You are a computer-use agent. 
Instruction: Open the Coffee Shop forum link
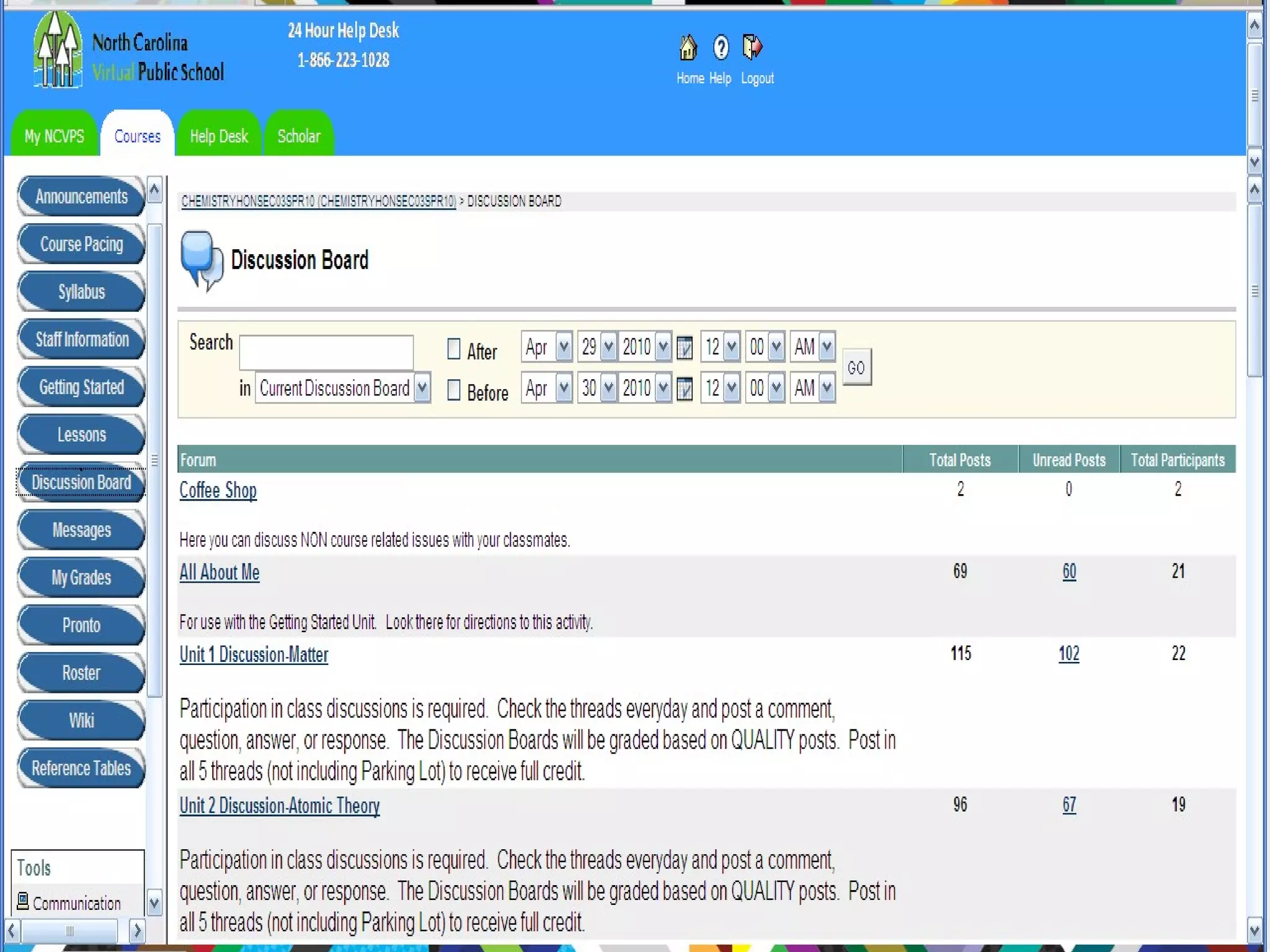[x=218, y=490]
